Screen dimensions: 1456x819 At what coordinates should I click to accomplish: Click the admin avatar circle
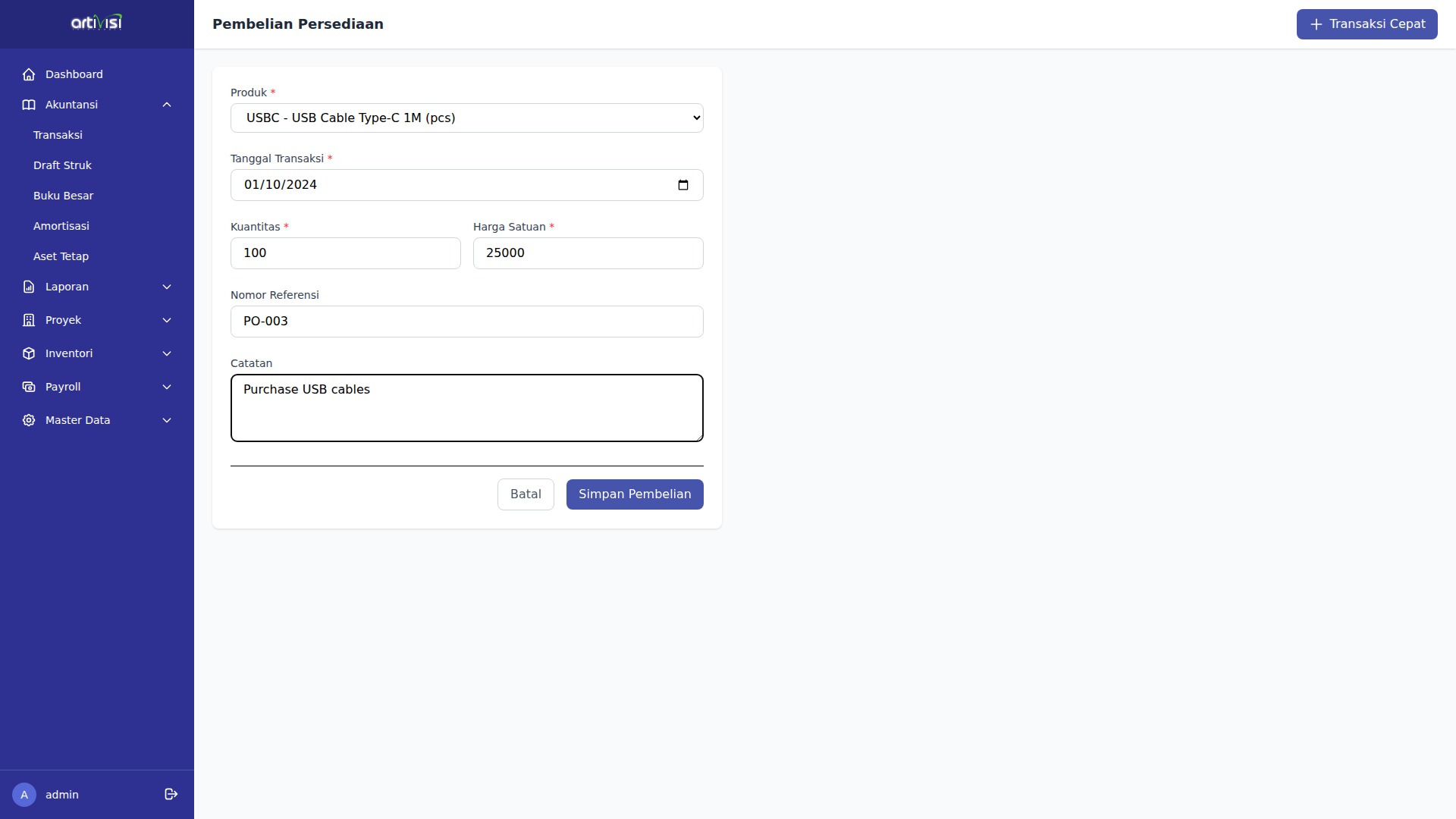(24, 795)
